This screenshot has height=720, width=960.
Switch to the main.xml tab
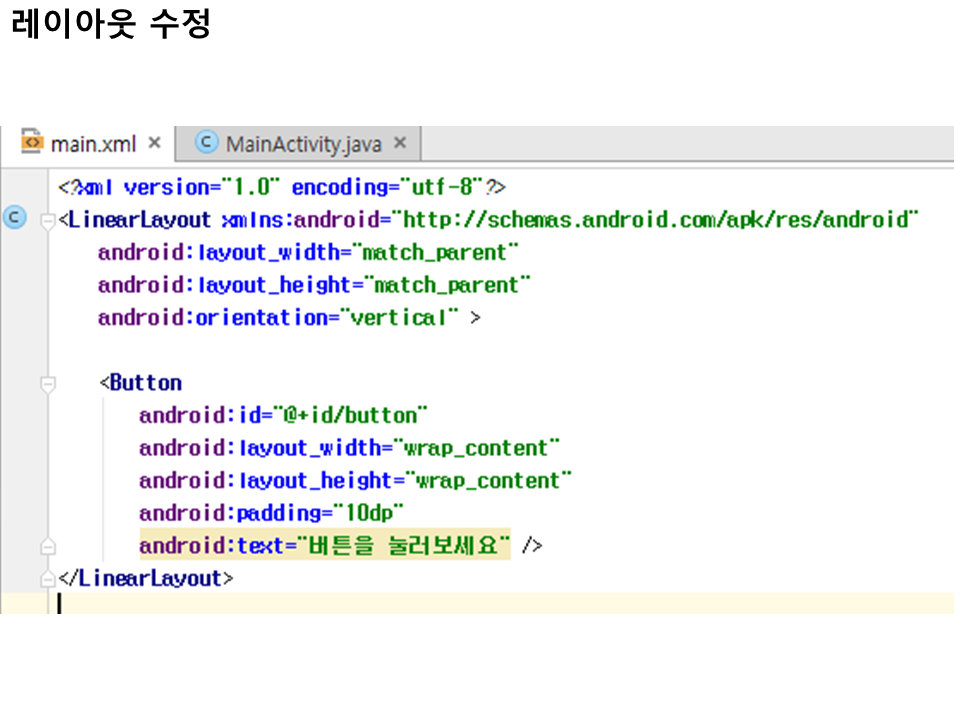tap(92, 144)
